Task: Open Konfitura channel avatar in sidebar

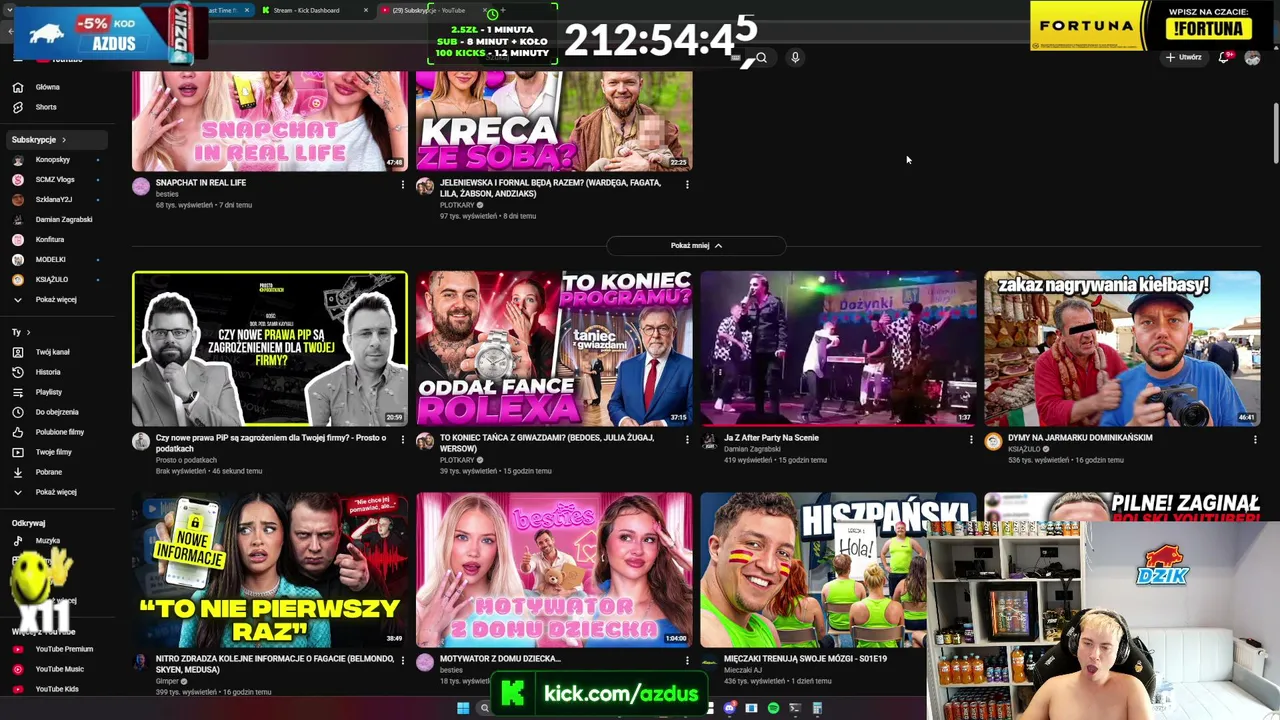Action: pyautogui.click(x=17, y=240)
